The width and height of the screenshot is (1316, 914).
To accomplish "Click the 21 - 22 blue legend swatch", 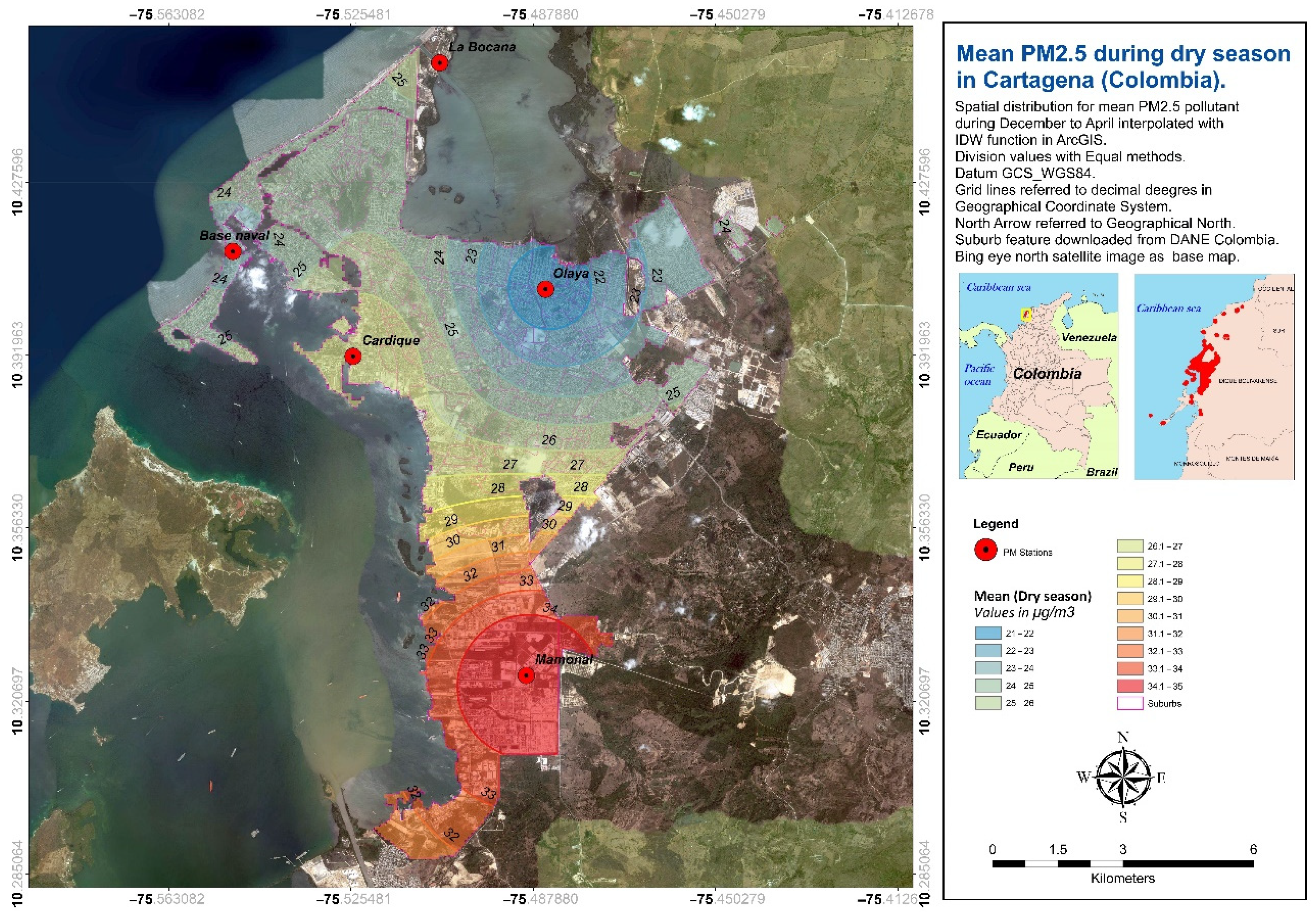I will click(x=988, y=633).
